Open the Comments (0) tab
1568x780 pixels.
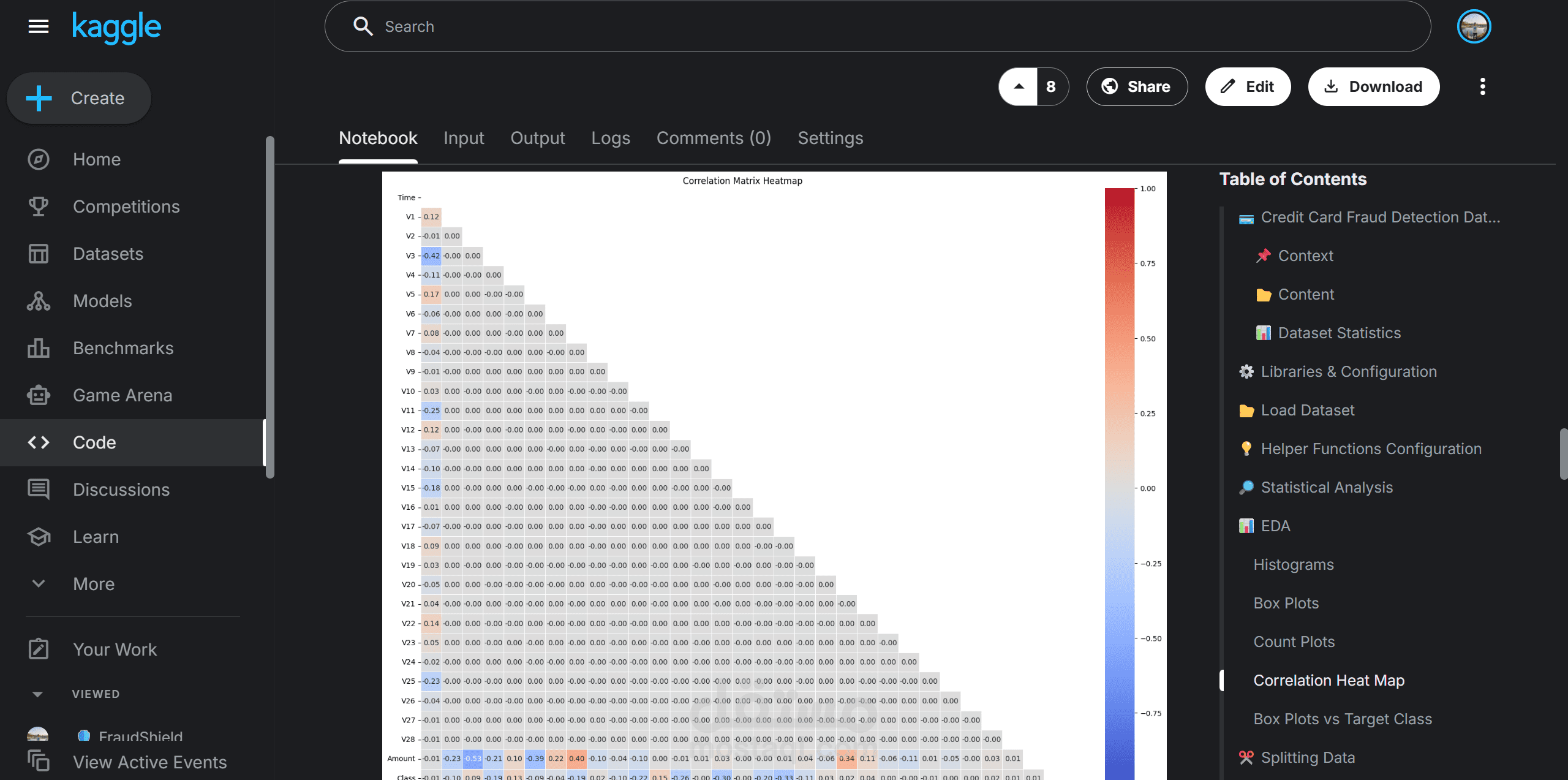coord(714,138)
